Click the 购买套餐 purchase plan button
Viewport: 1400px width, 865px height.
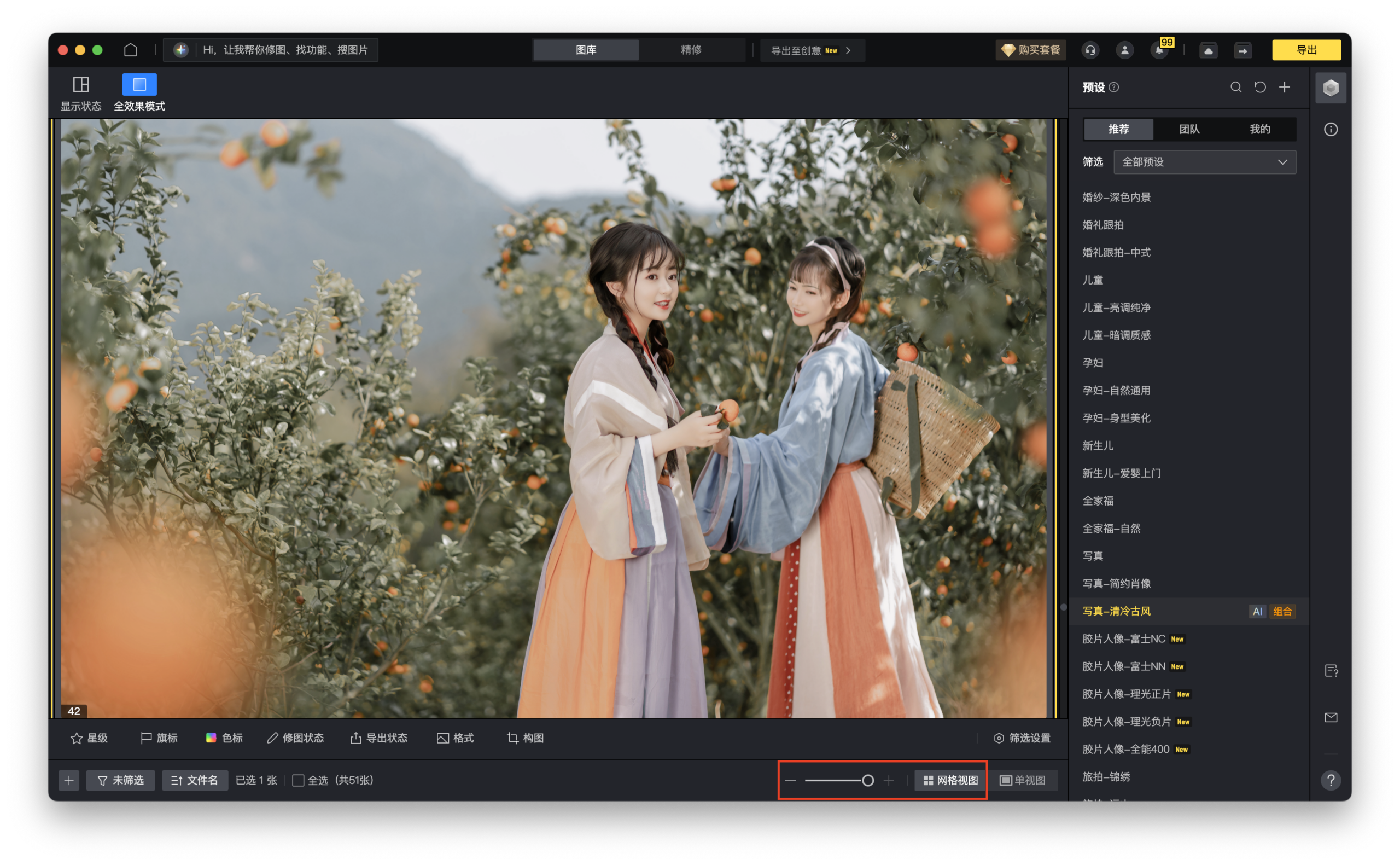click(1031, 50)
